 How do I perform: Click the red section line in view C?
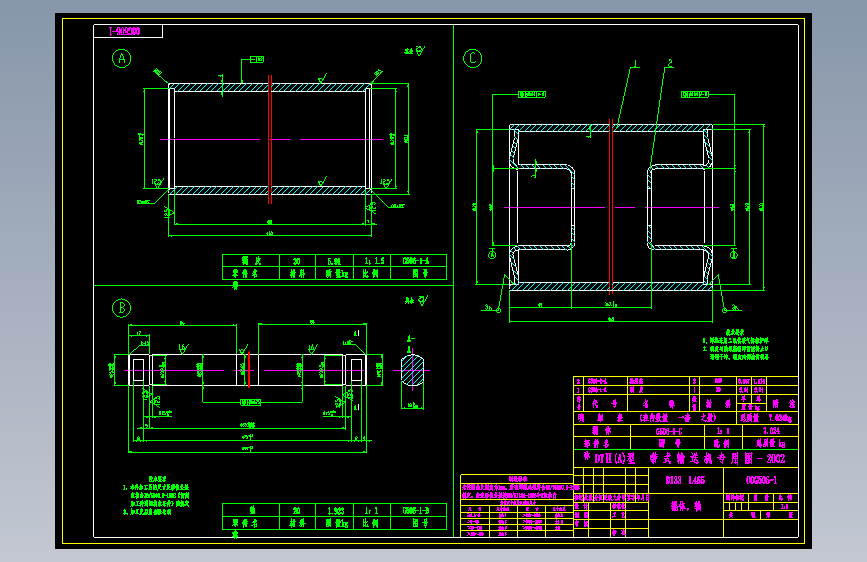click(611, 206)
